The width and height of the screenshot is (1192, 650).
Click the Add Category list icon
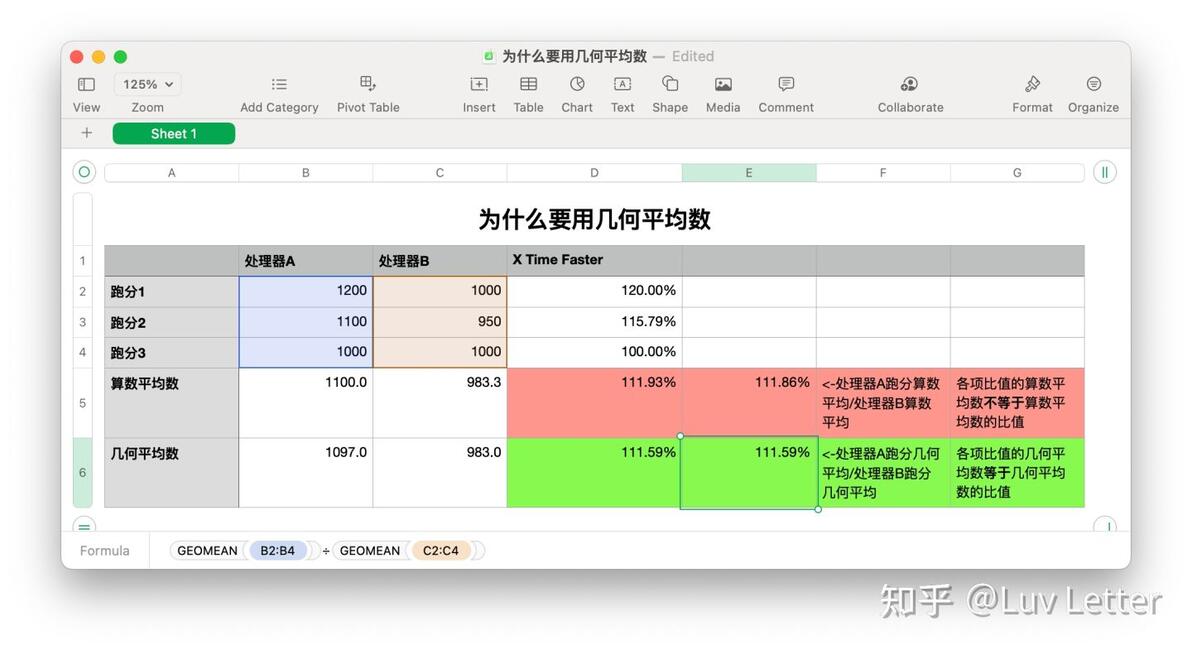coord(279,84)
